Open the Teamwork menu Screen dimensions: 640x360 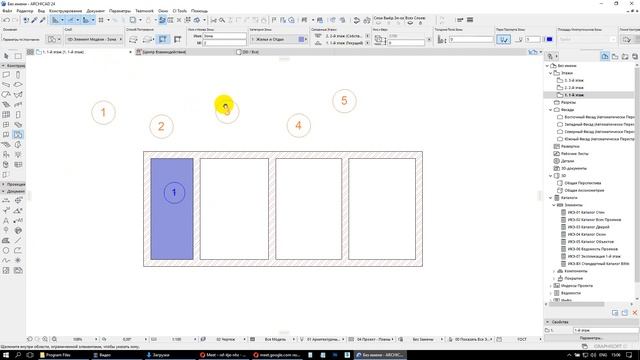(x=144, y=11)
